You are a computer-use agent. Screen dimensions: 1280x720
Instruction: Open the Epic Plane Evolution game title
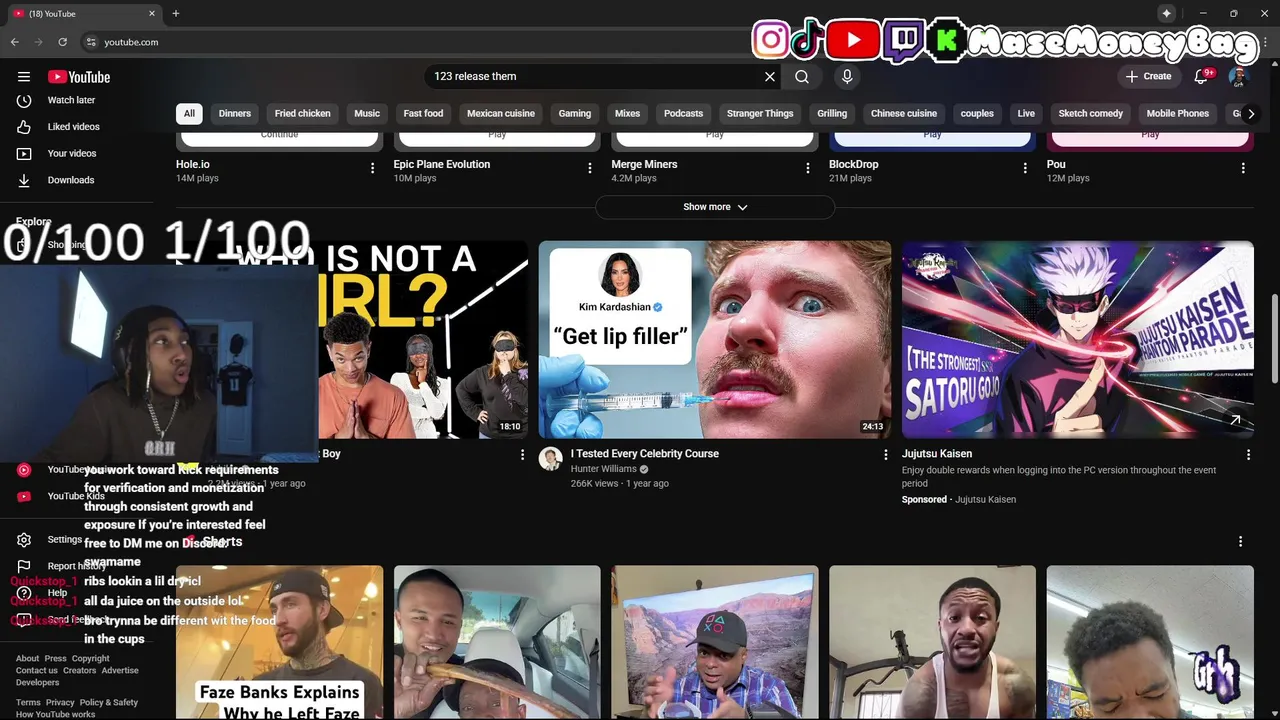[442, 164]
